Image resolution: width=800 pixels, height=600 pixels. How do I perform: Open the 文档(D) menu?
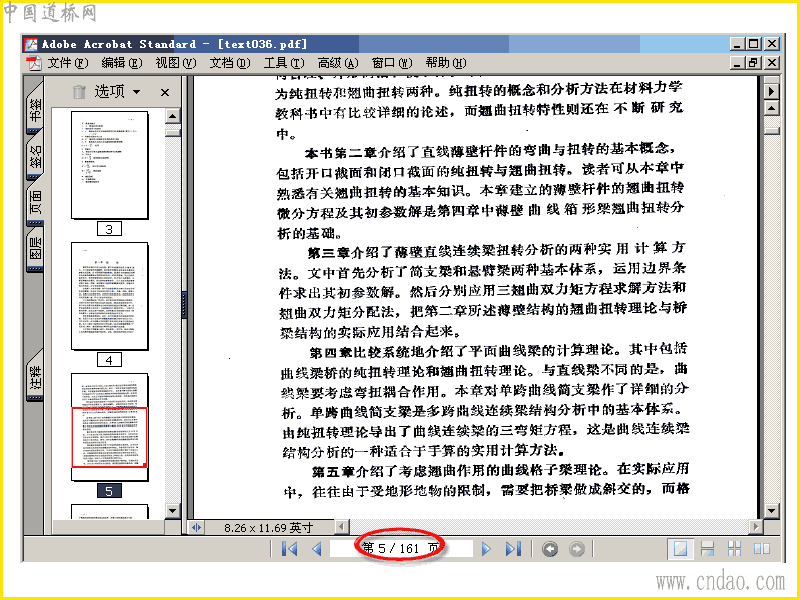pos(230,63)
